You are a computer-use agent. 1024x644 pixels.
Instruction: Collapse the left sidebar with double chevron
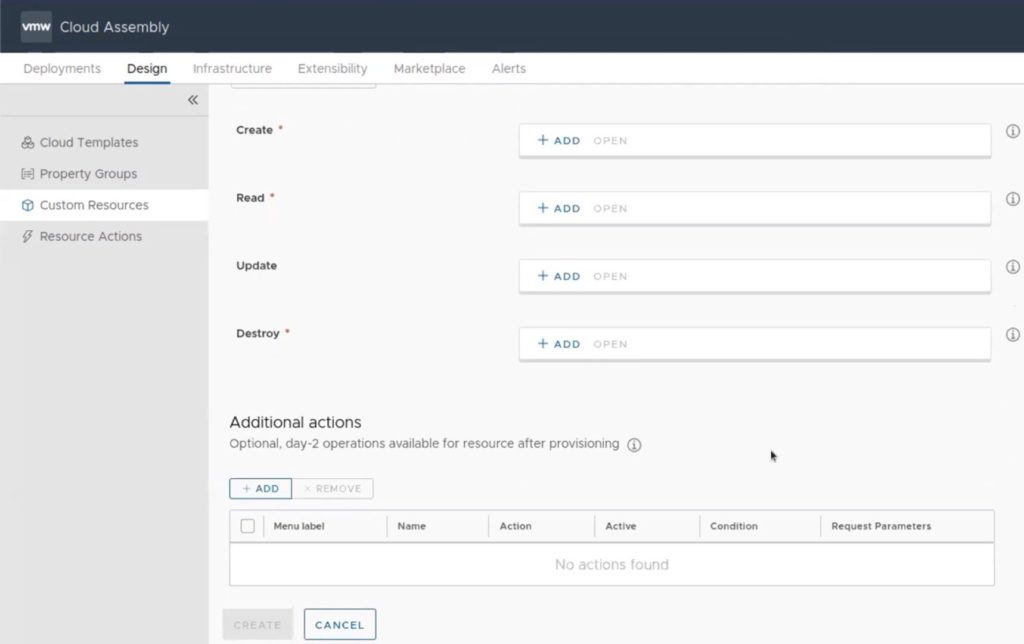click(x=193, y=100)
